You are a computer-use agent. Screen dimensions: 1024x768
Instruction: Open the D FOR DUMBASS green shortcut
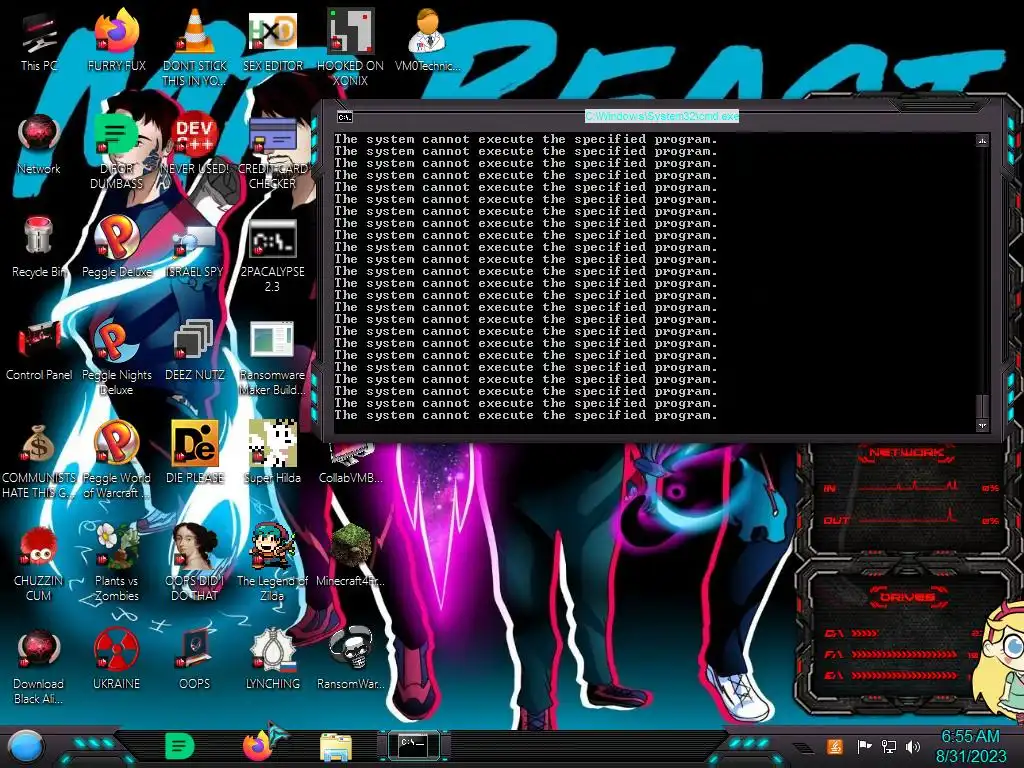[x=116, y=150]
